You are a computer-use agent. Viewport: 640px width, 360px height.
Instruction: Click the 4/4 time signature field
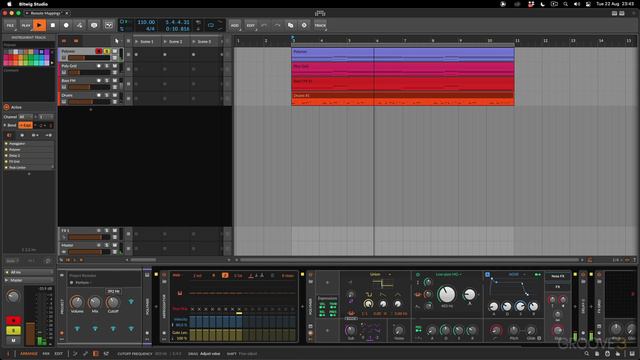(x=150, y=29)
